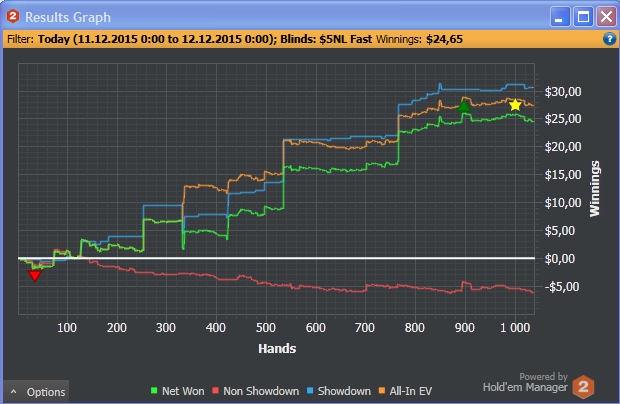Toggle the Showdown legend entry
The image size is (620, 404).
(x=339, y=391)
